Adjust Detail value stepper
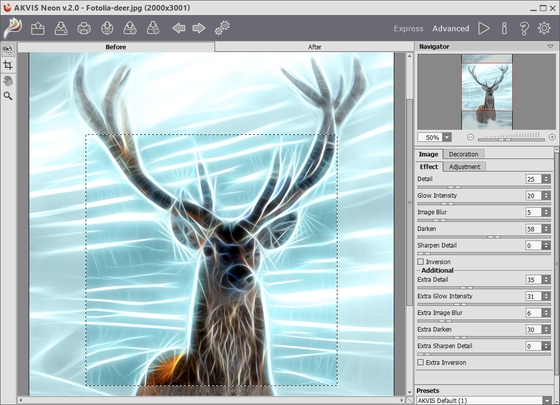The width and height of the screenshot is (560, 405). coord(546,179)
